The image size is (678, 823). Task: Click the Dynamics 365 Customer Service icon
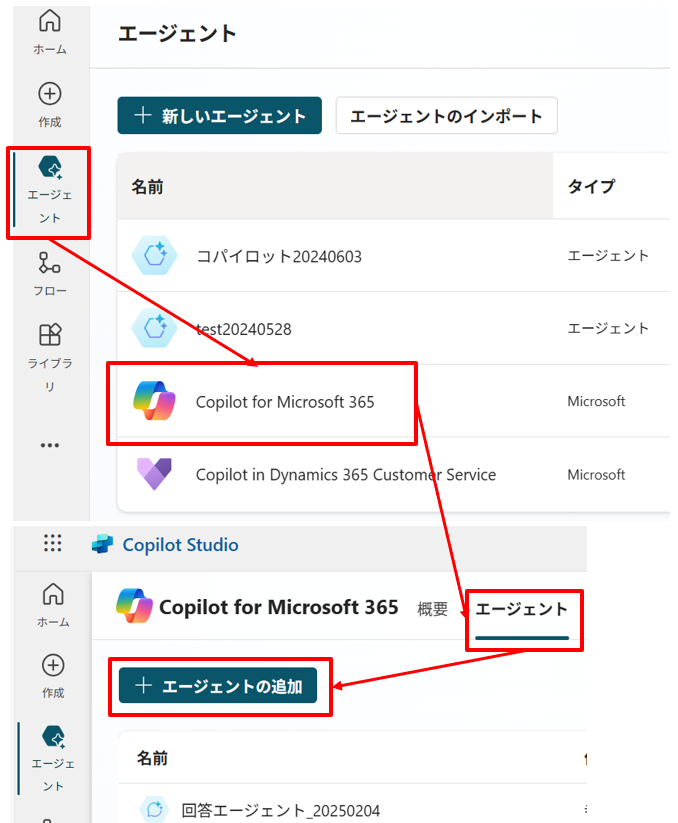click(x=154, y=474)
